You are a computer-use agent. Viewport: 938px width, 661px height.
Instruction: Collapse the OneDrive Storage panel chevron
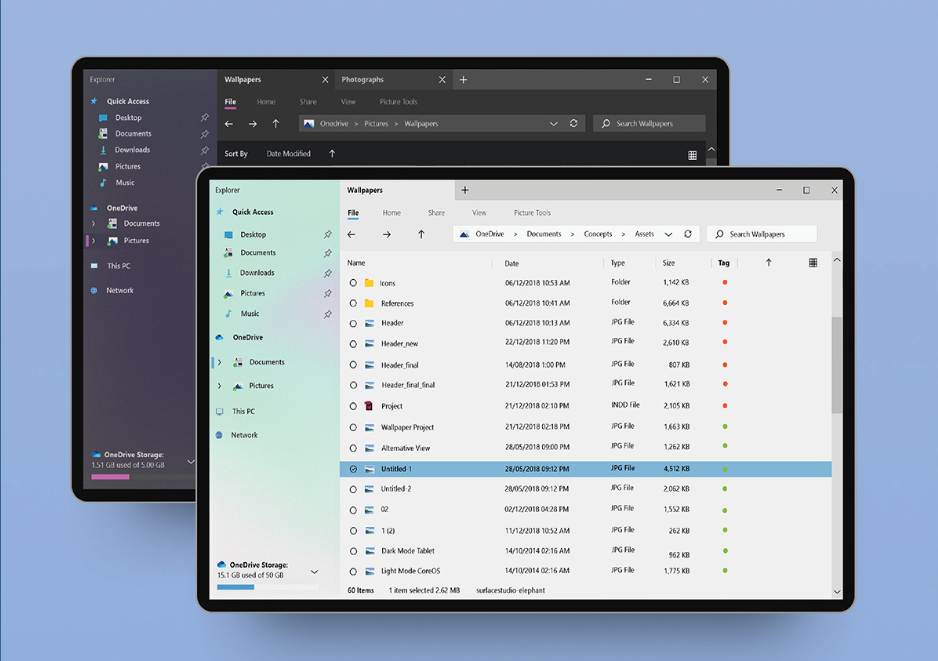tap(315, 570)
